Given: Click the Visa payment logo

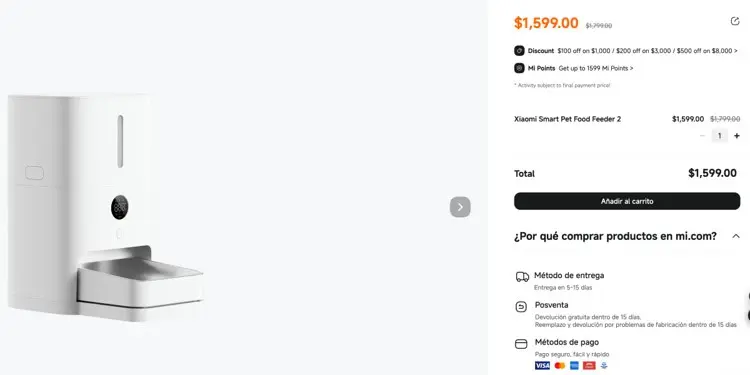Looking at the screenshot, I should (x=542, y=365).
